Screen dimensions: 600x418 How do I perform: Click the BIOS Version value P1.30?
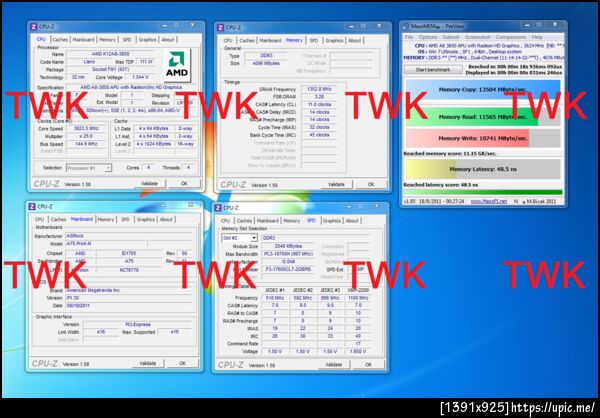[x=129, y=298]
